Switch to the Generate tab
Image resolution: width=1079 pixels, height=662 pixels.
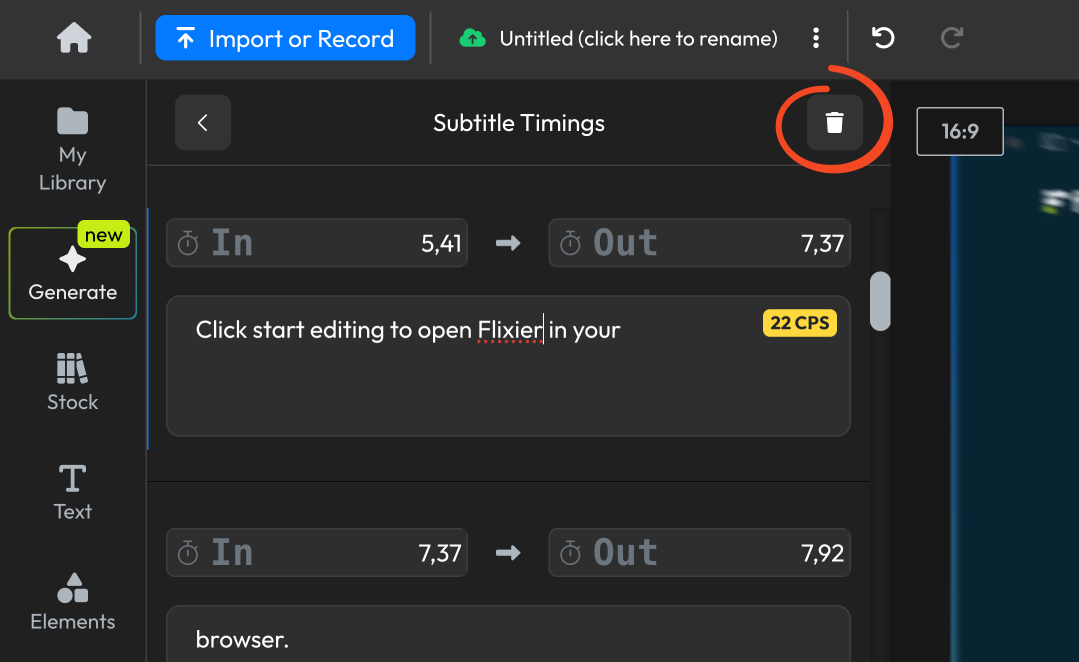[x=72, y=273]
